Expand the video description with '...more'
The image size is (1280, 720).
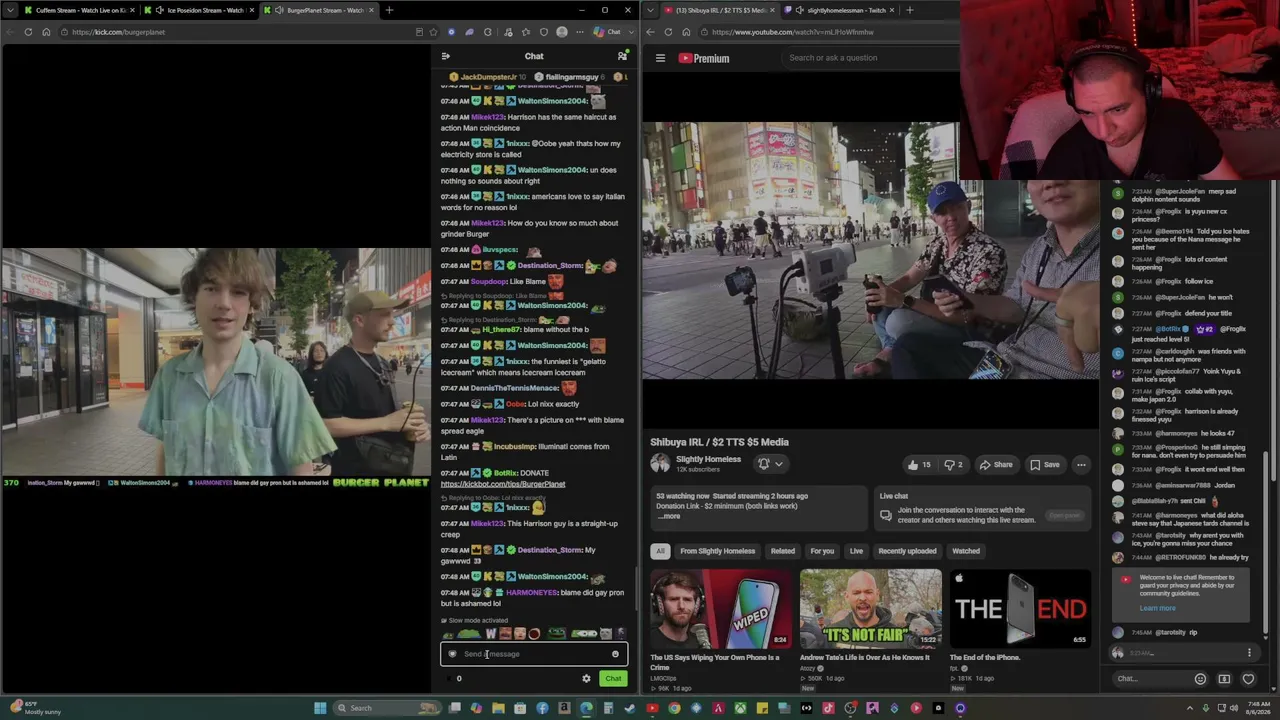669,516
